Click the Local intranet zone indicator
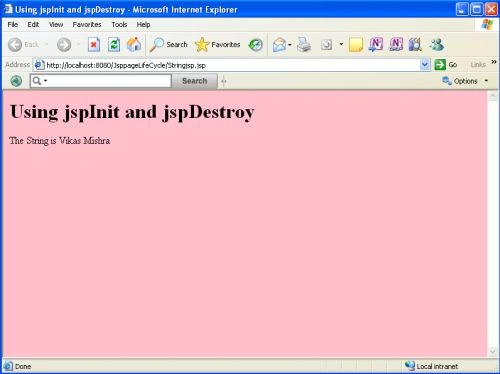The height and width of the screenshot is (374, 500). coord(431,366)
